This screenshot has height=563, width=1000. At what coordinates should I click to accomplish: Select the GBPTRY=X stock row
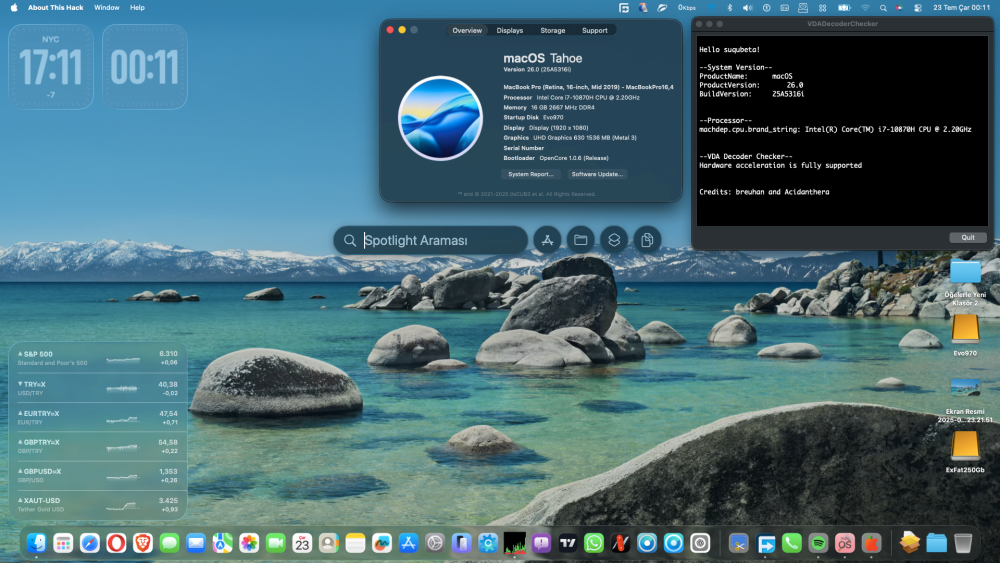tap(98, 446)
